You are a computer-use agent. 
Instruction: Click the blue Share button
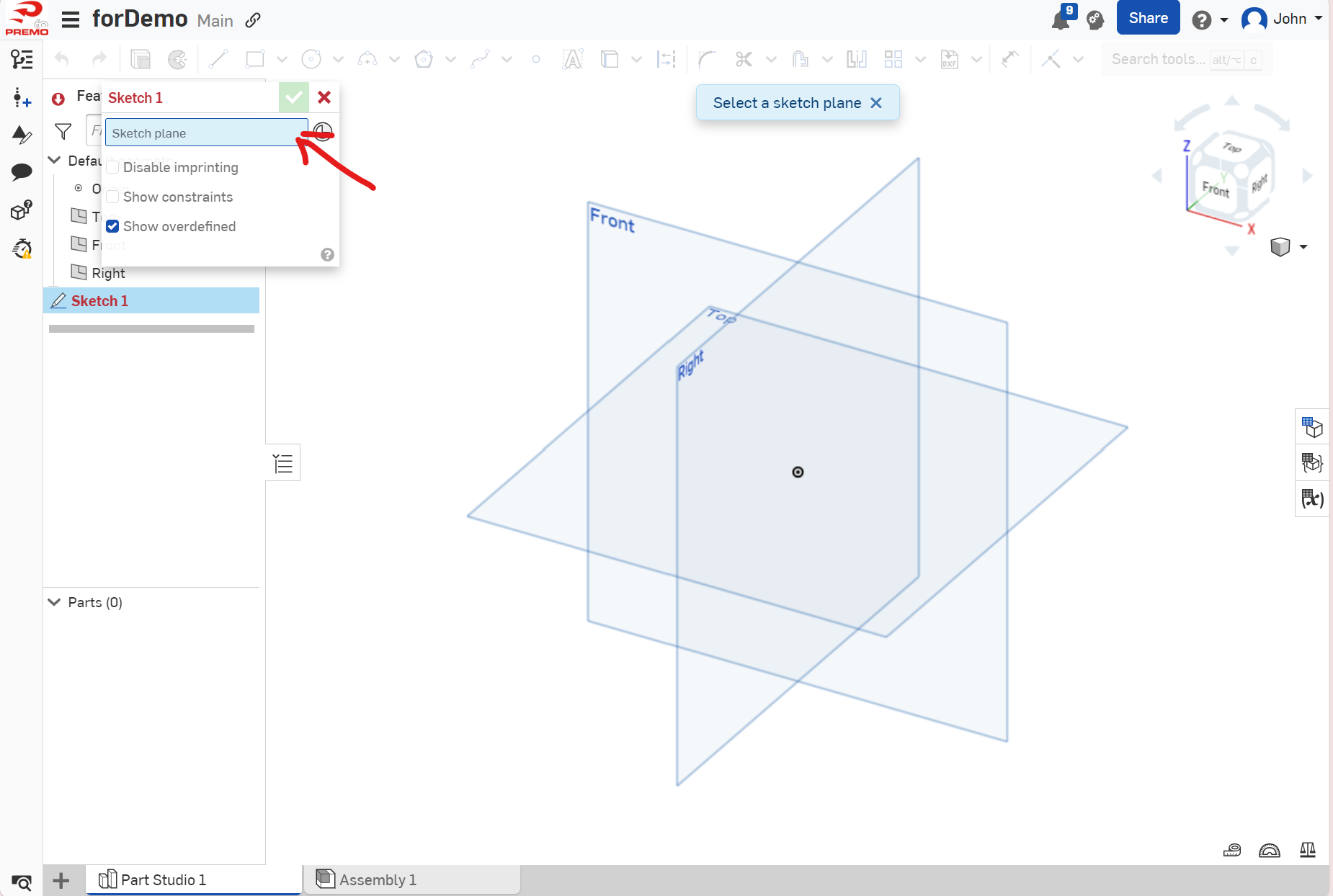[1148, 18]
